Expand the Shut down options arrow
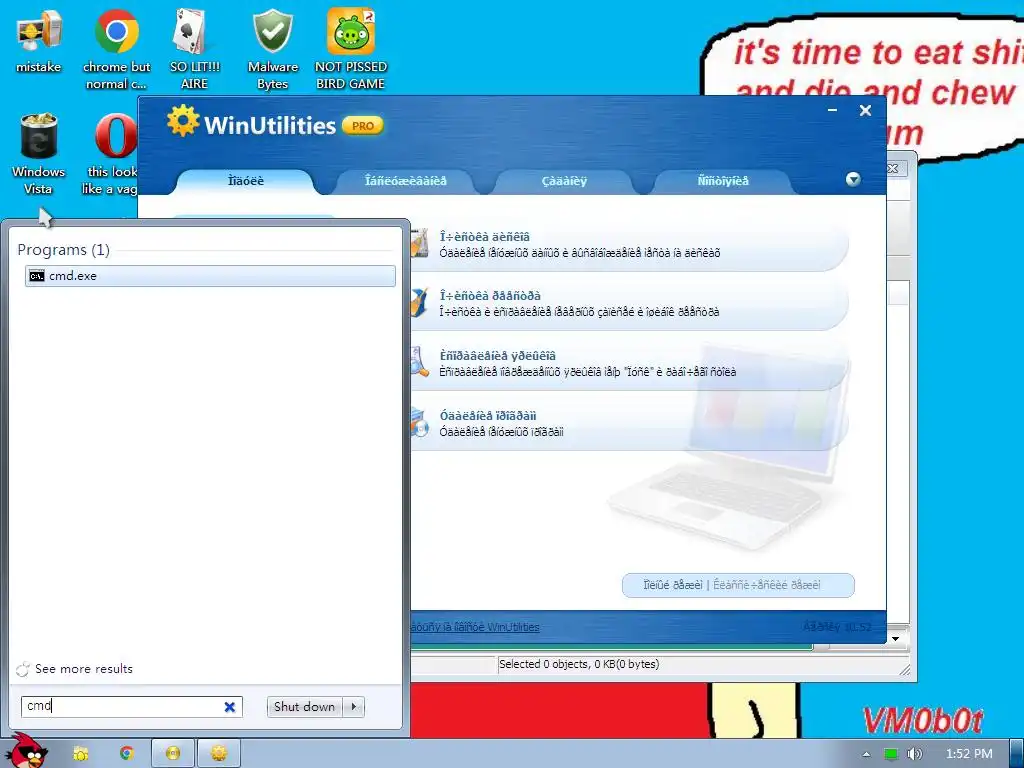 (353, 707)
